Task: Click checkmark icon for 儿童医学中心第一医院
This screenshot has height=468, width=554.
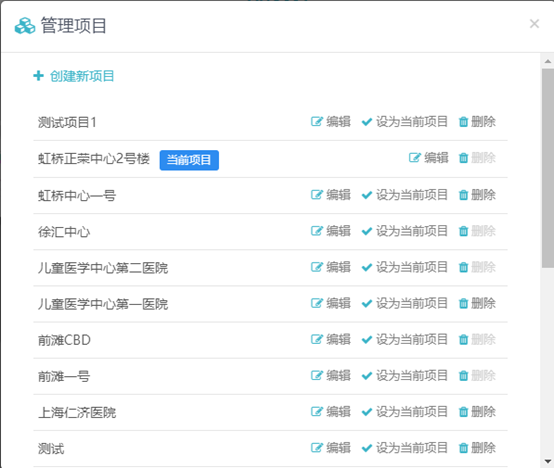Action: [x=367, y=303]
